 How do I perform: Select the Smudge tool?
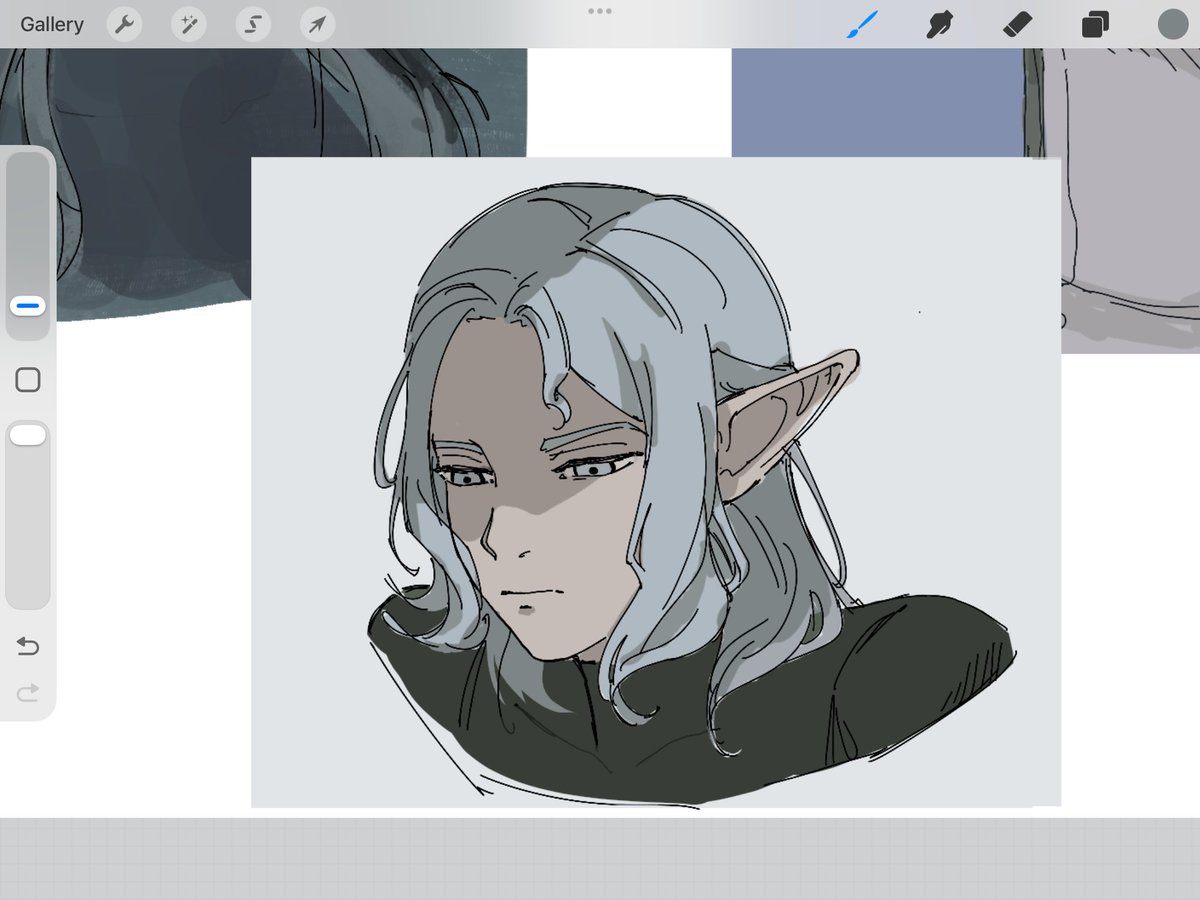(939, 24)
